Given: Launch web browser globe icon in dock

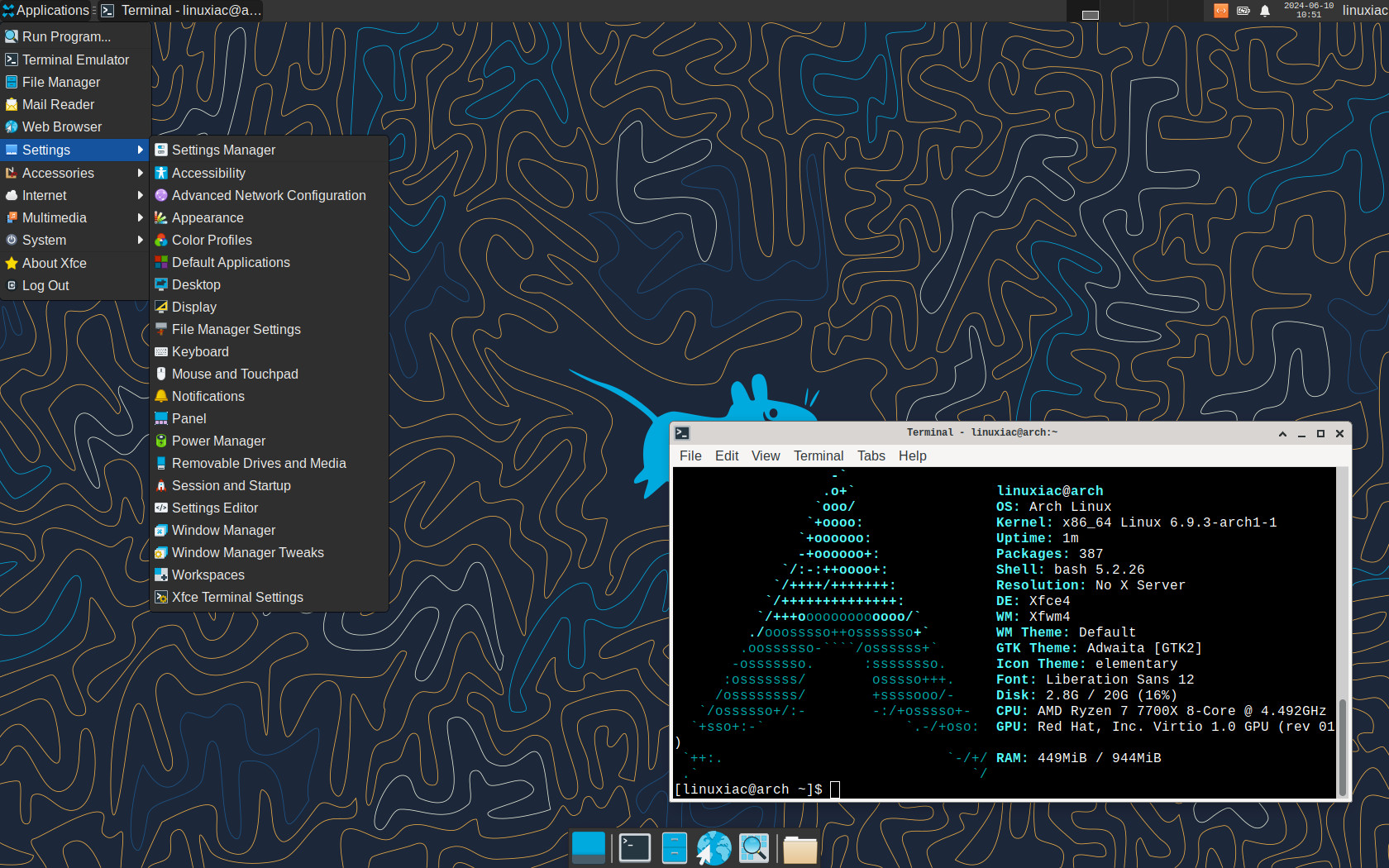Looking at the screenshot, I should [714, 848].
